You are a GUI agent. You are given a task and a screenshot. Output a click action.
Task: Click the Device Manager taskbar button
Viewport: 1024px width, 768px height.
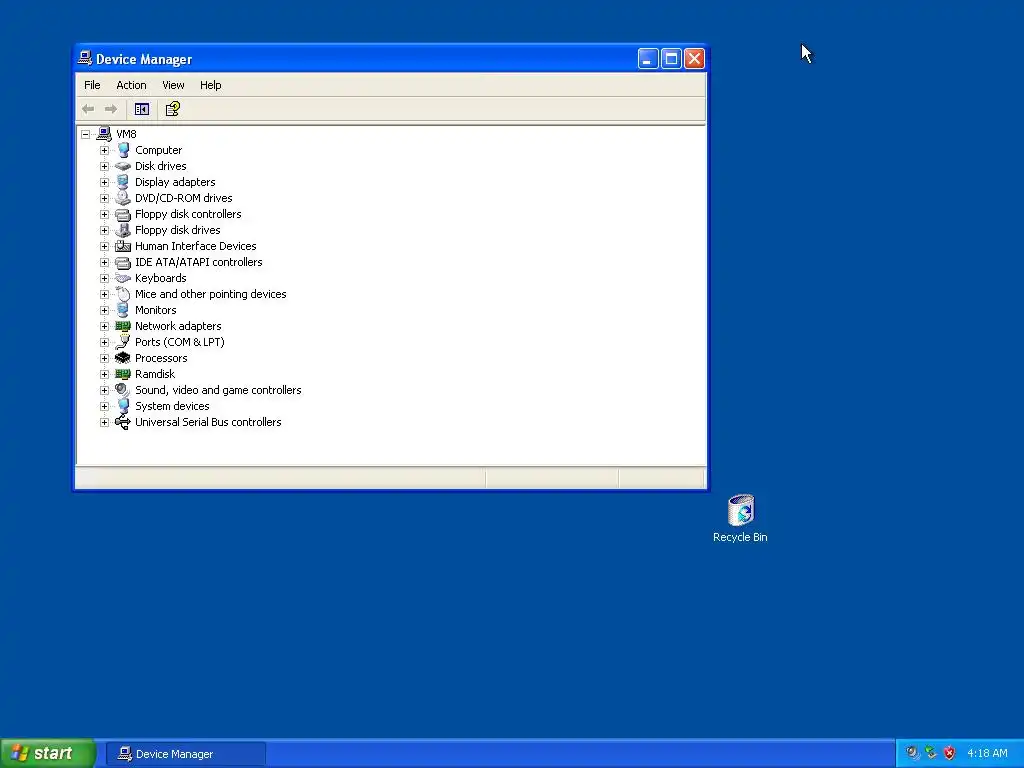[x=186, y=754]
